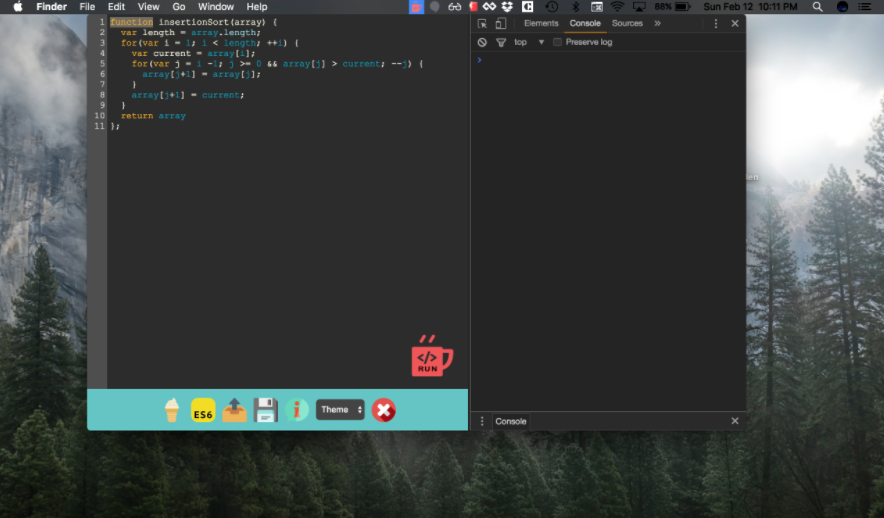Screen dimensions: 884x518
Task: Click the red X close icon in toolbar
Action: [x=383, y=410]
